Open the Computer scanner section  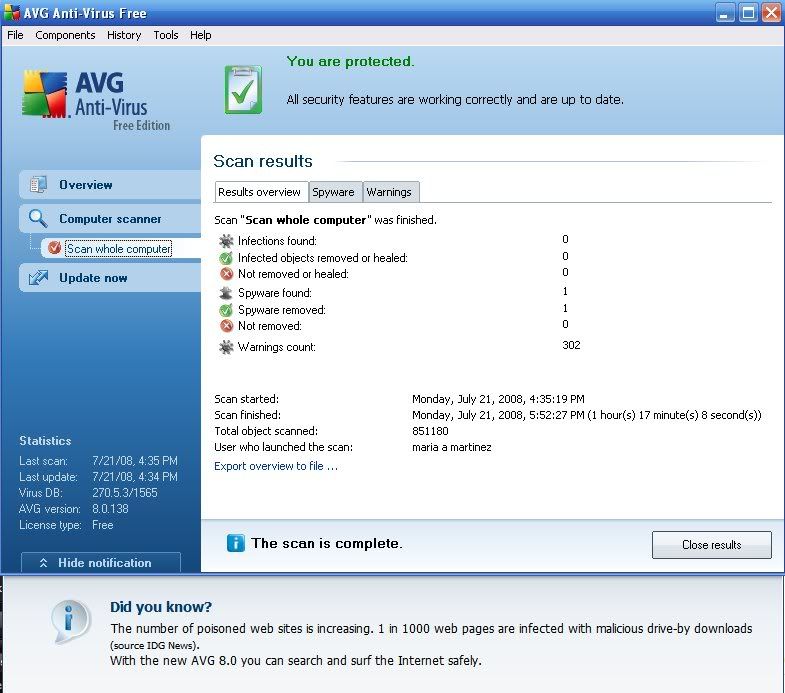point(110,218)
